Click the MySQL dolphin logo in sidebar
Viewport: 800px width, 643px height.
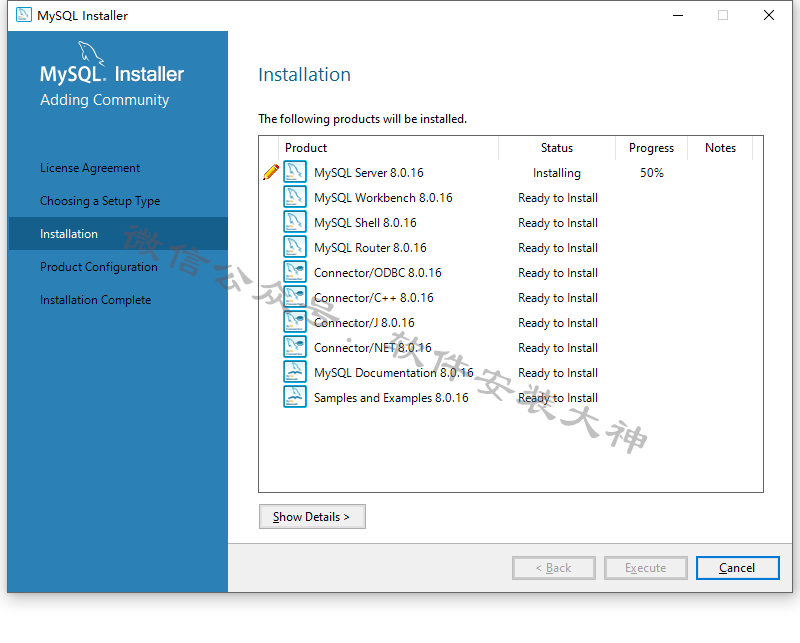click(x=91, y=53)
